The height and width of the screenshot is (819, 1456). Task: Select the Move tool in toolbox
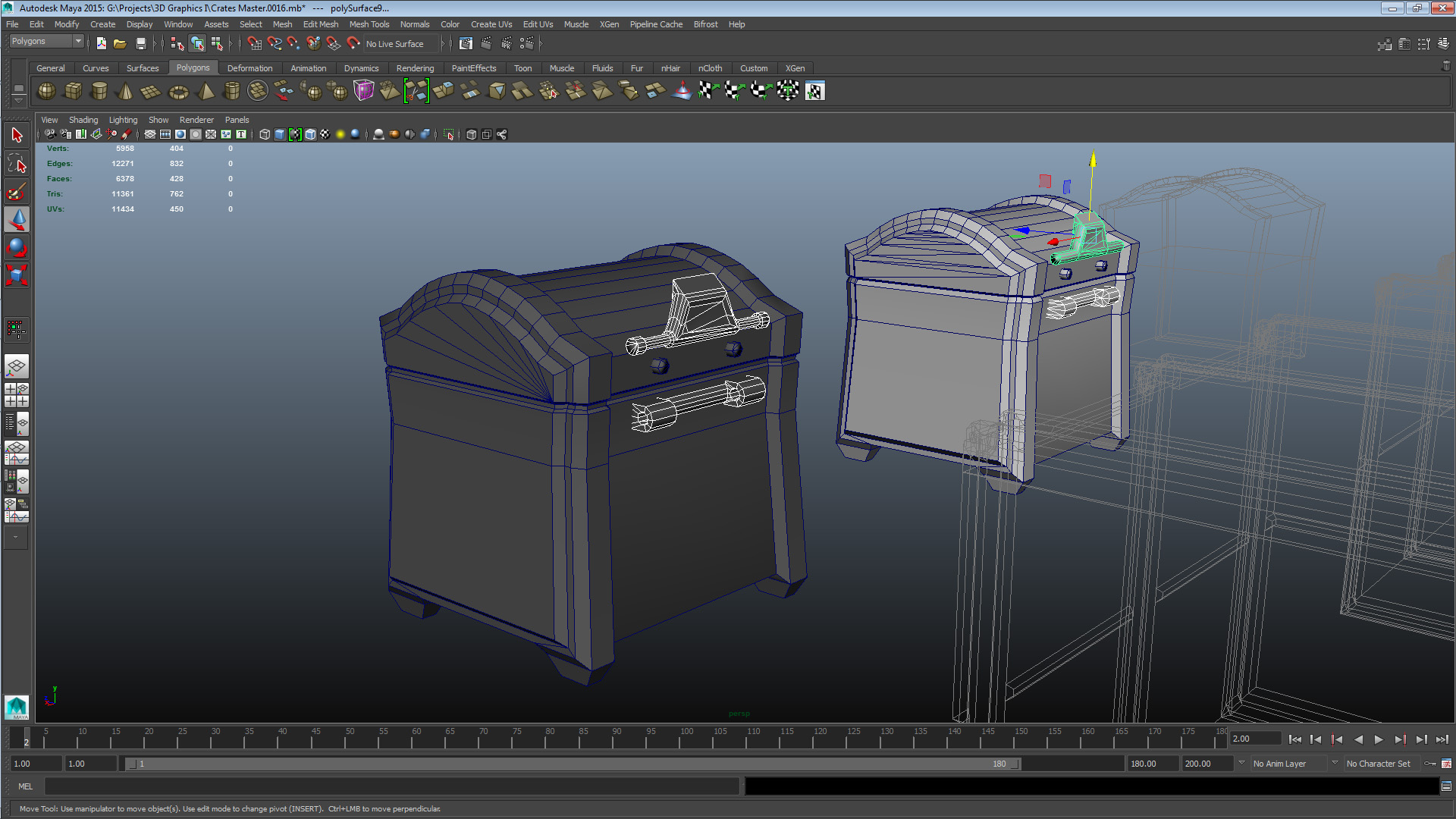click(x=17, y=220)
